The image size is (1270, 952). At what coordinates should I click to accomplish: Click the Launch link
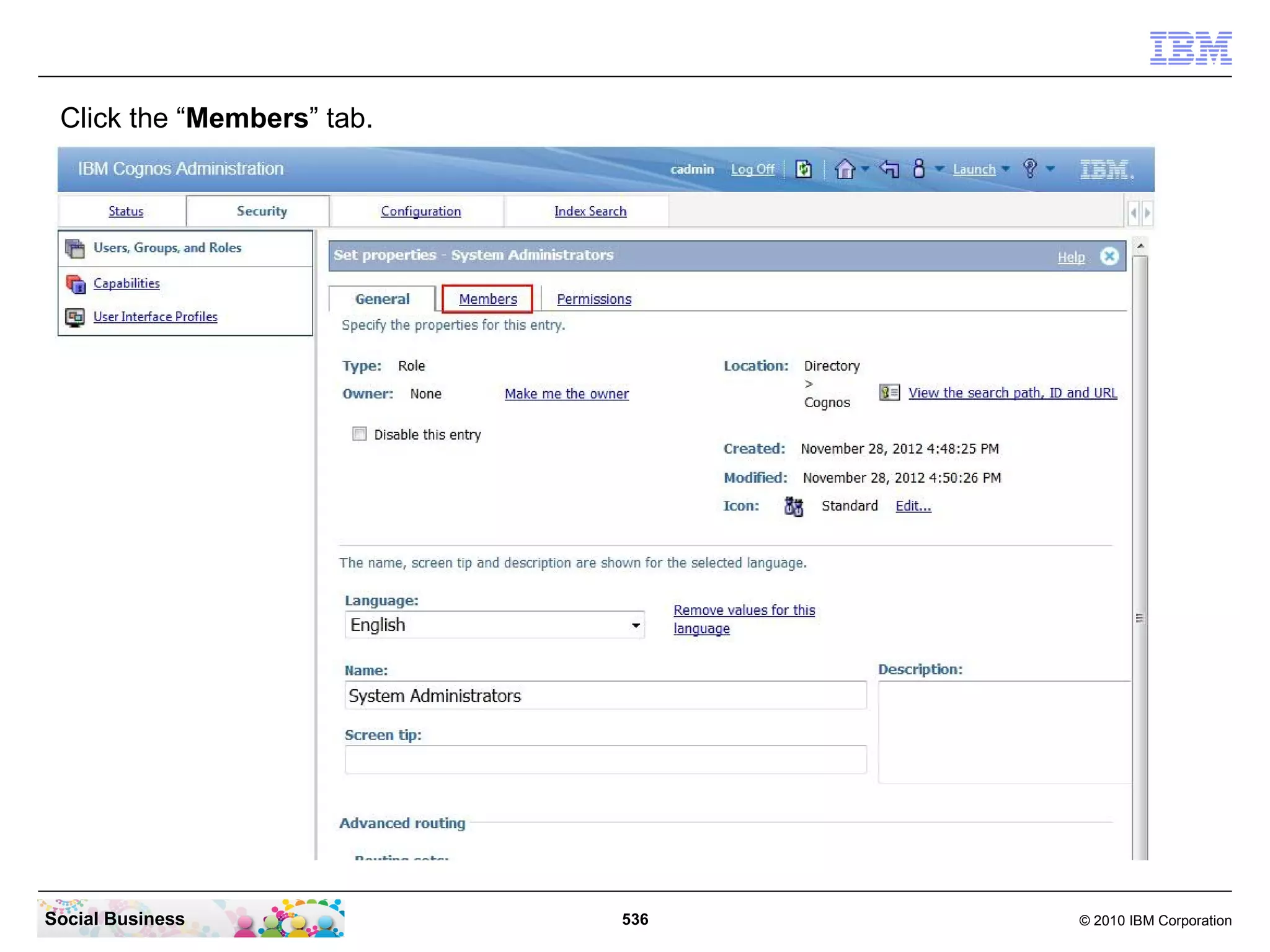[x=974, y=169]
